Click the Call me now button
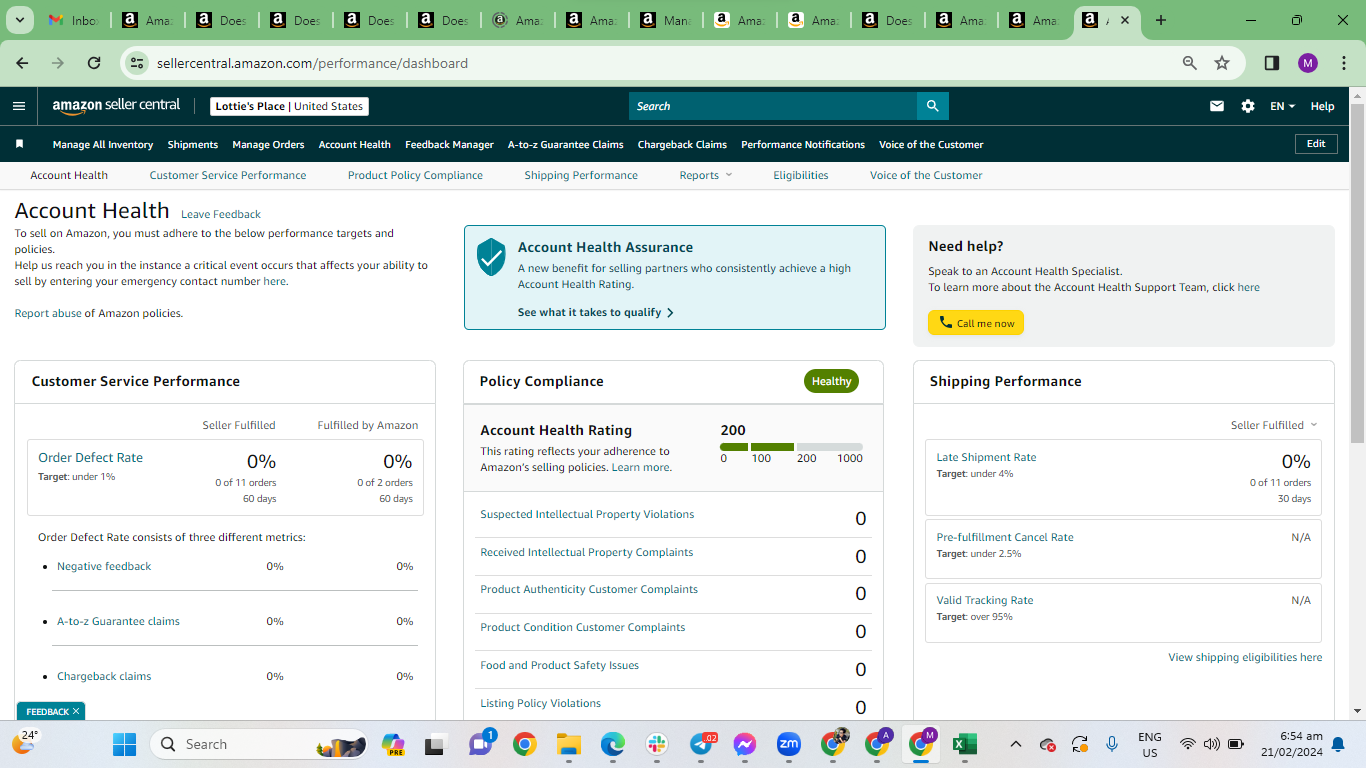 click(976, 323)
